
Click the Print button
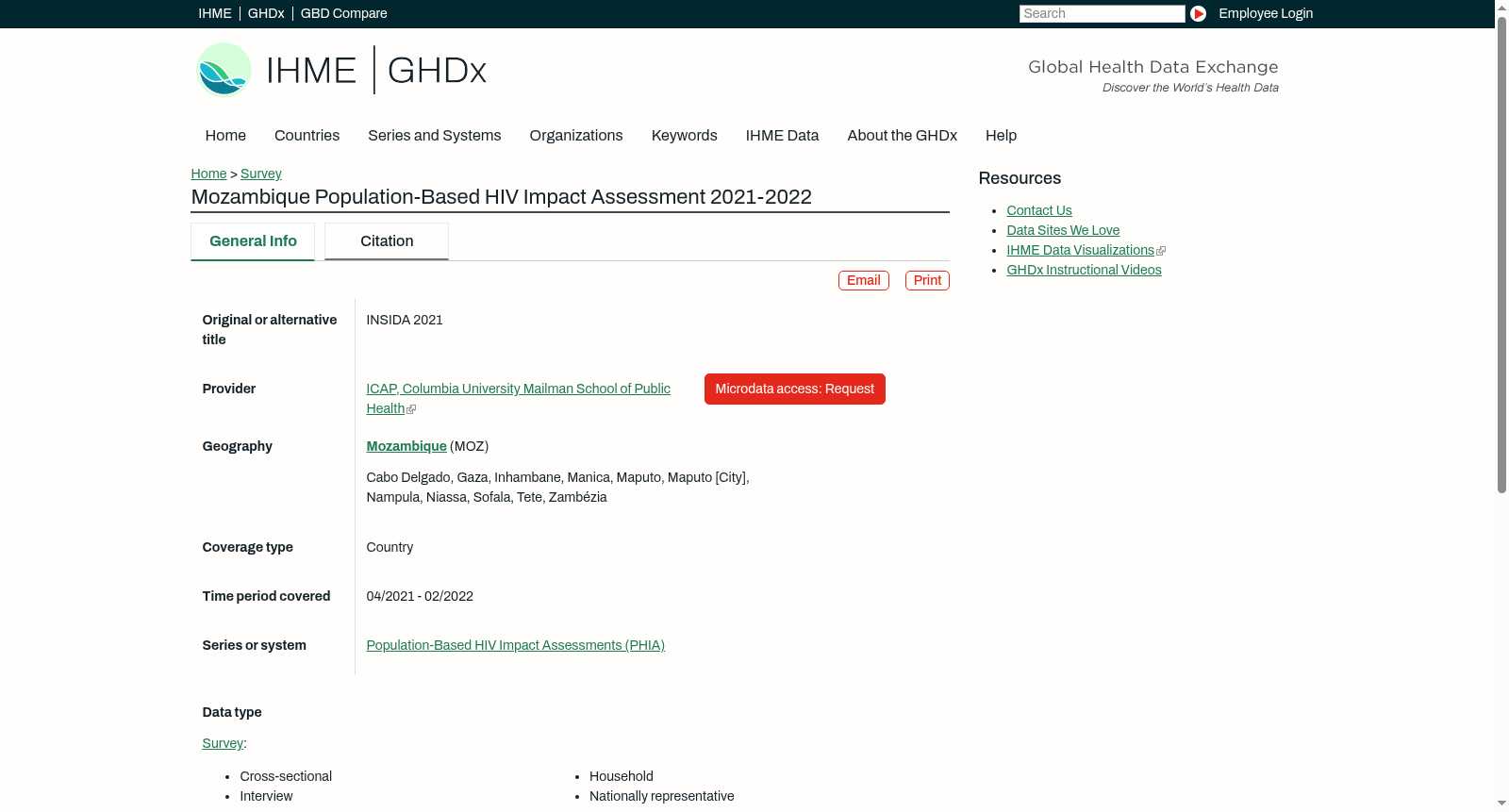(x=927, y=280)
